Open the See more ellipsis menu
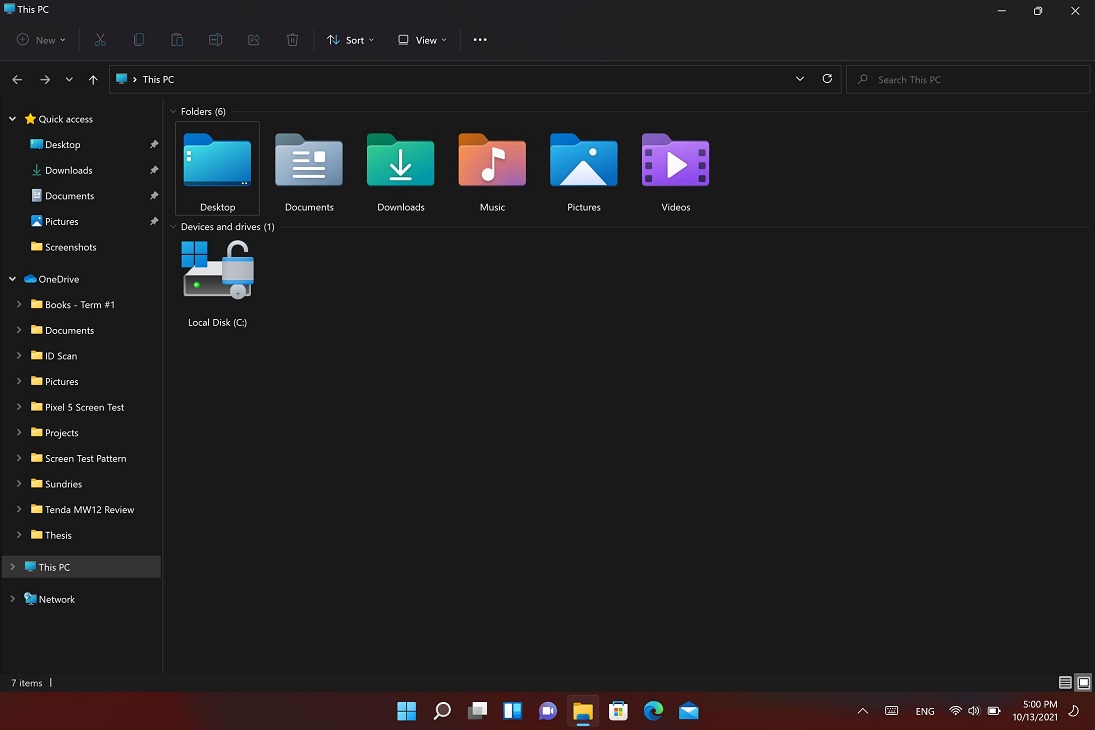The height and width of the screenshot is (730, 1095). [480, 40]
